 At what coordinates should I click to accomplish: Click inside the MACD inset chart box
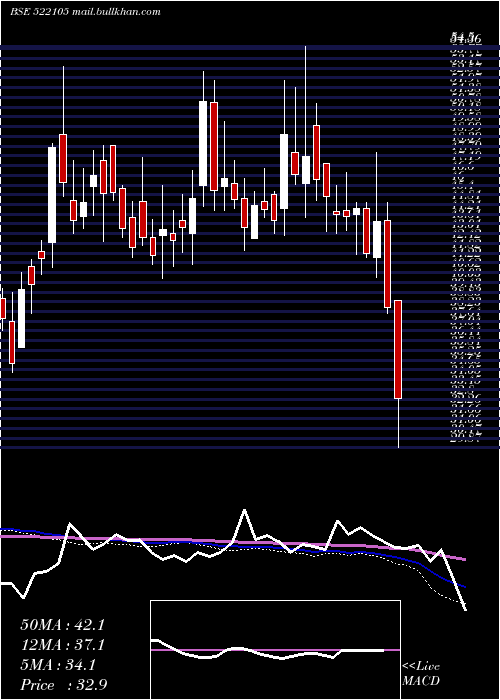(275, 650)
